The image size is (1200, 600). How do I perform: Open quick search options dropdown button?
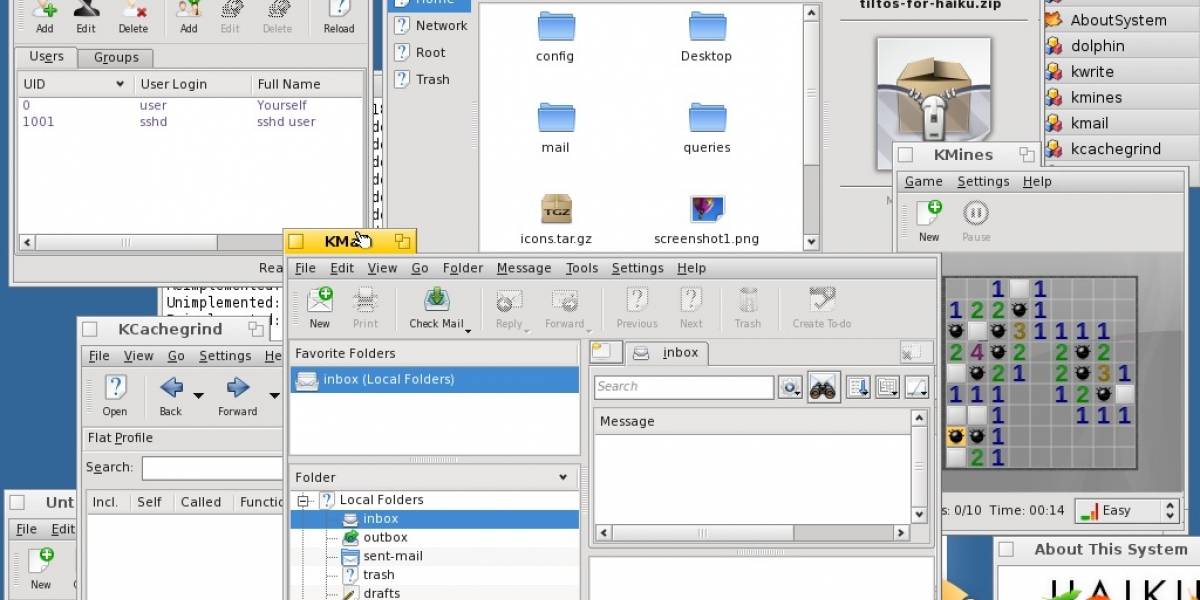tap(791, 387)
